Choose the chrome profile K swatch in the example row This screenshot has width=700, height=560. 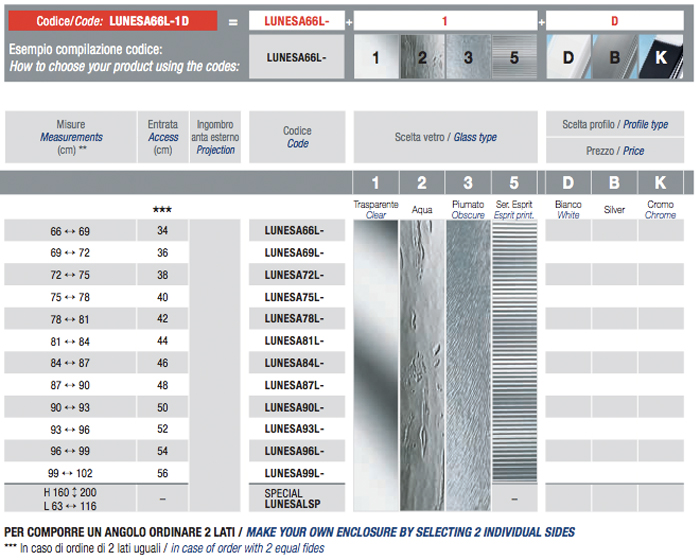(660, 57)
